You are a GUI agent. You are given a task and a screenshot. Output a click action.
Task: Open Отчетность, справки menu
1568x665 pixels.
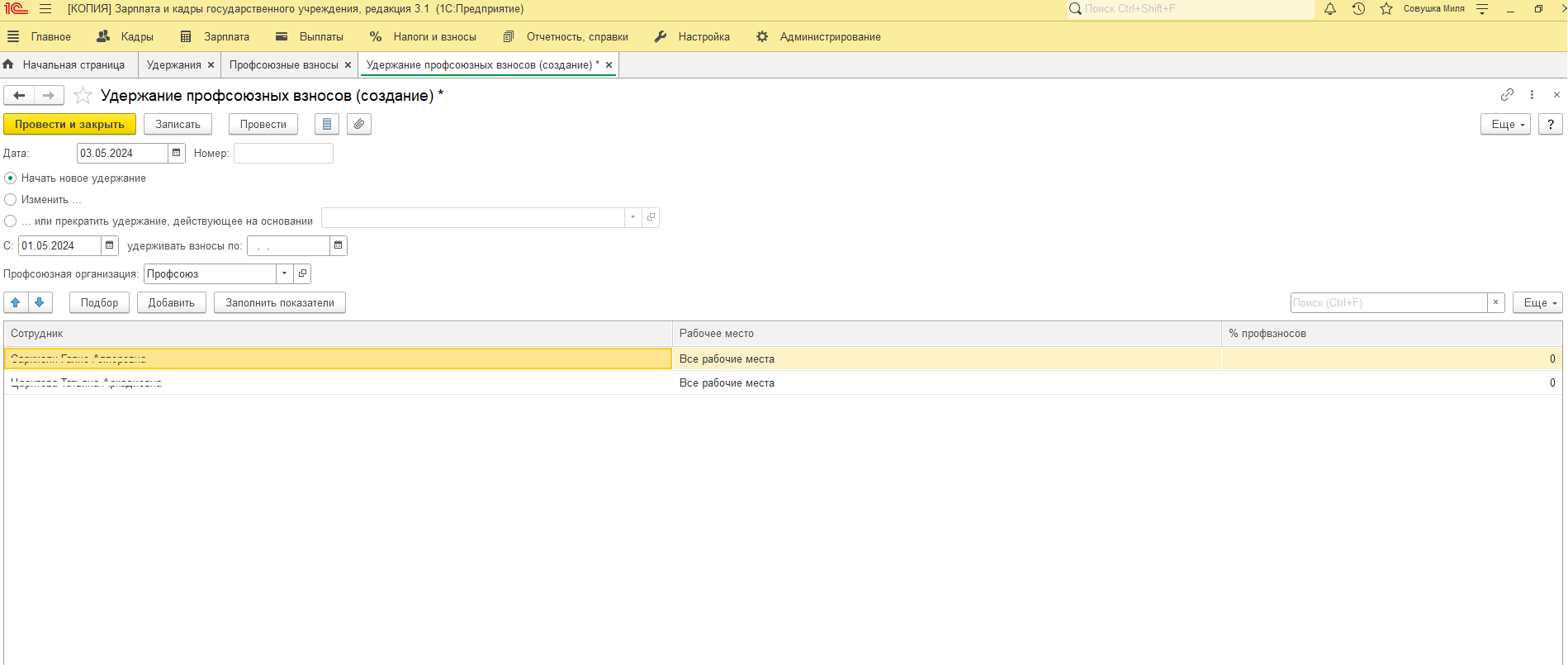[566, 36]
